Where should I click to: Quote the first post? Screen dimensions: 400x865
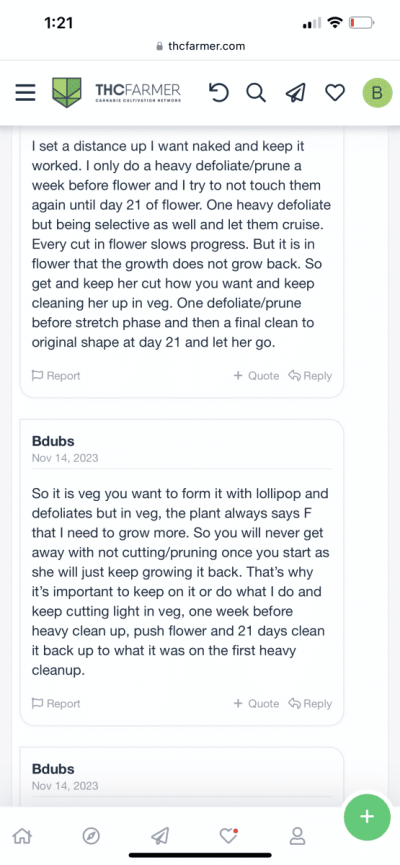click(256, 376)
